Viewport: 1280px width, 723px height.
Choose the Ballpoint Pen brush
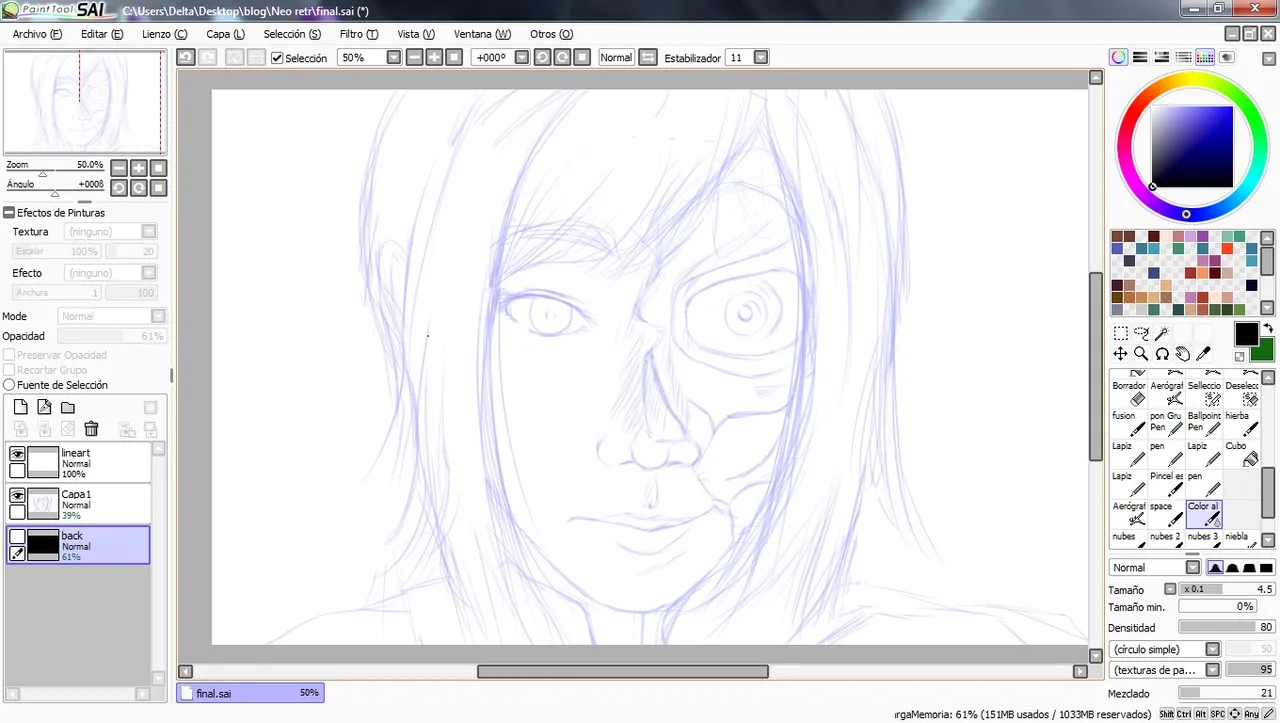(1204, 422)
